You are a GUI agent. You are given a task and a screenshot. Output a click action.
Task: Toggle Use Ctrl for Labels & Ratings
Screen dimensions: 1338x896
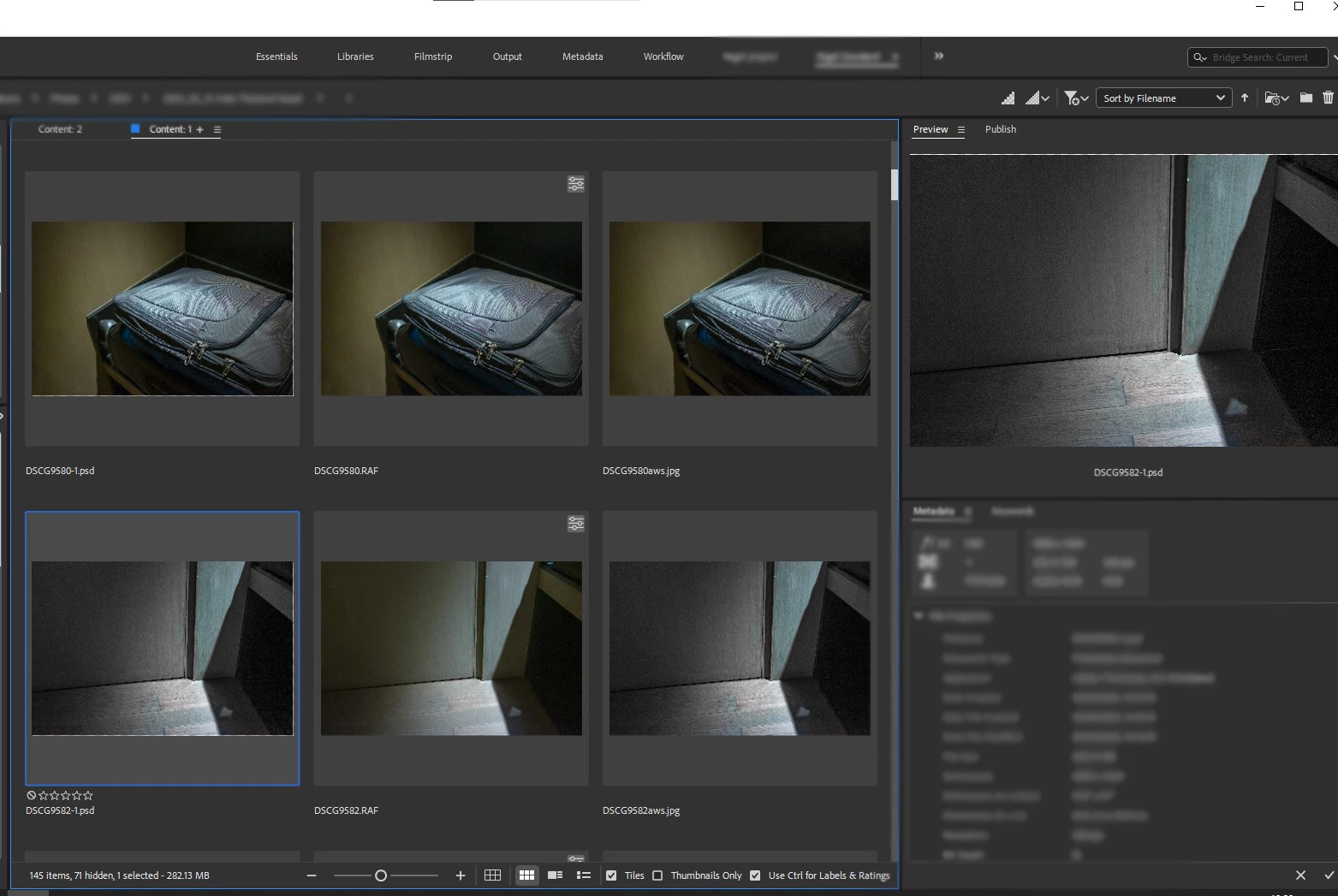[755, 875]
